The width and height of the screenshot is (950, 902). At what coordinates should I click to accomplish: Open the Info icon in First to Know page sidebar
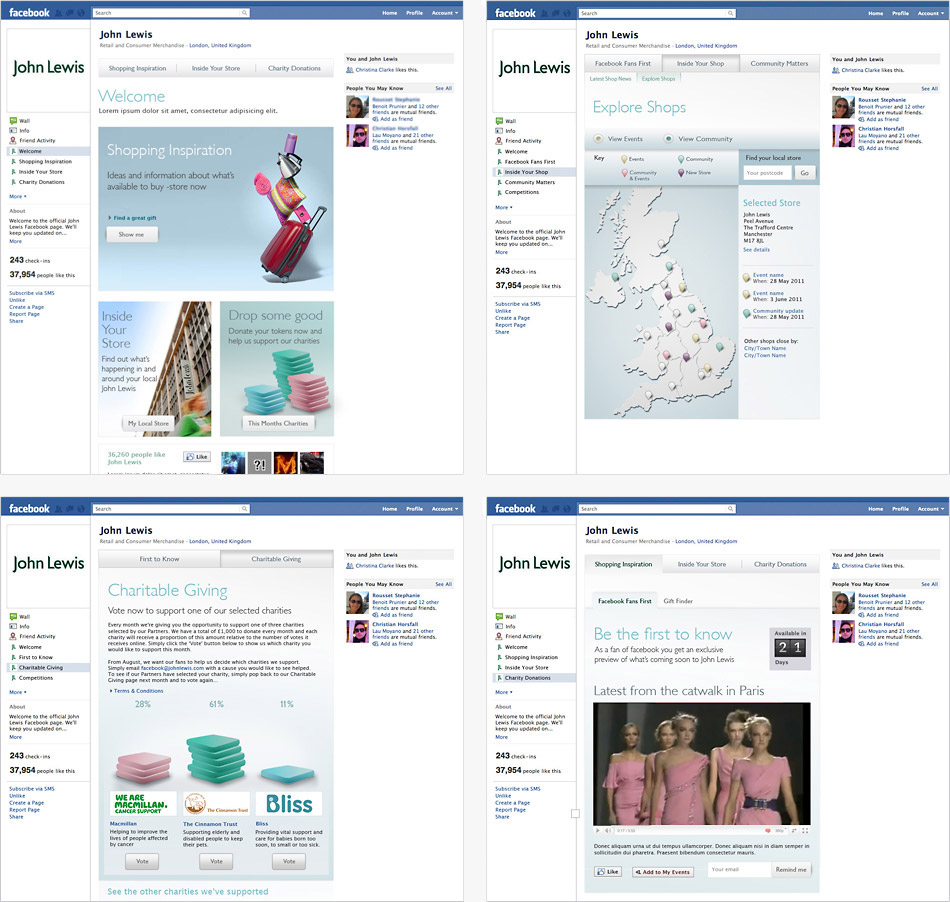[499, 626]
